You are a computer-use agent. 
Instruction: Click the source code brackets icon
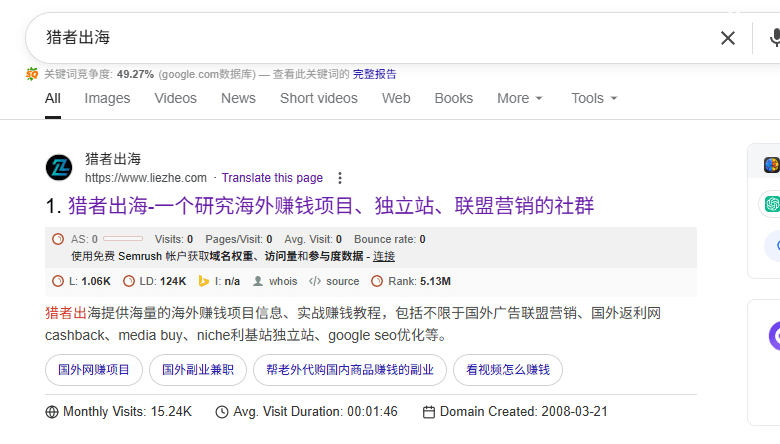[315, 281]
